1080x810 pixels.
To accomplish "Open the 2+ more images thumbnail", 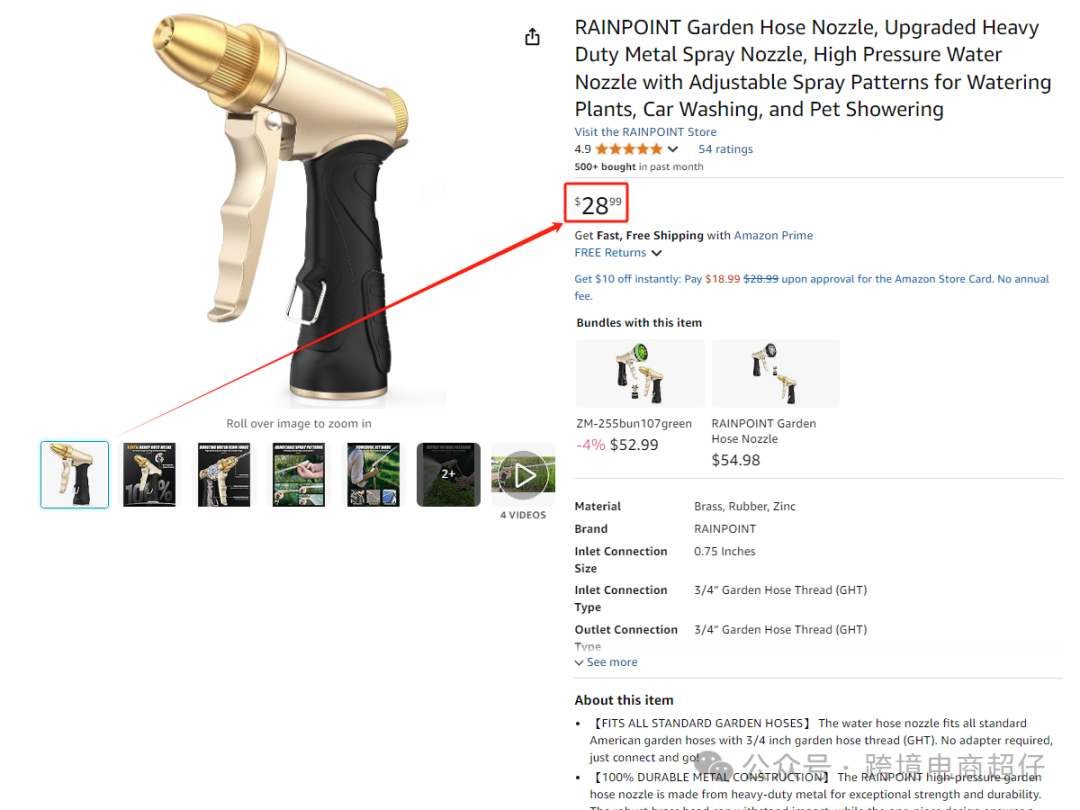I will coord(448,475).
